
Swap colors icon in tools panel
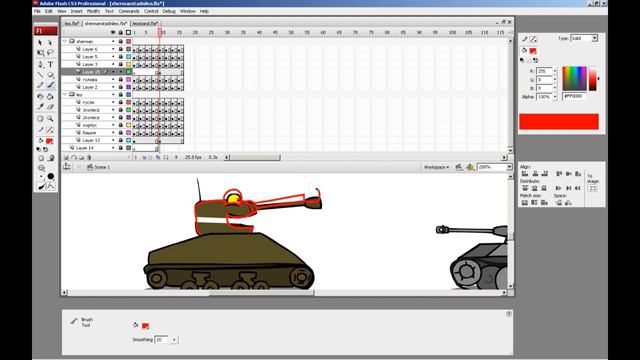click(46, 149)
